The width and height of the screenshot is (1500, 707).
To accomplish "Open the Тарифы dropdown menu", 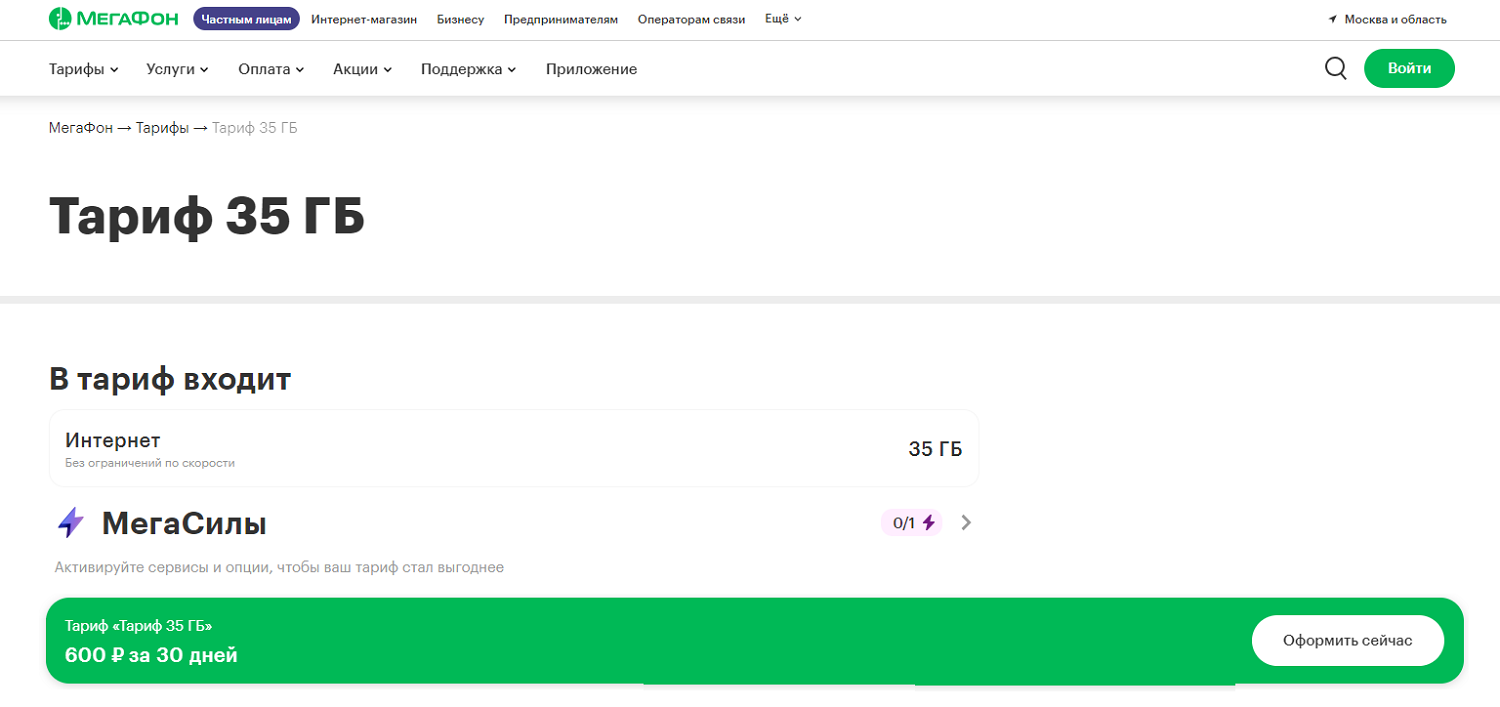I will (x=84, y=69).
